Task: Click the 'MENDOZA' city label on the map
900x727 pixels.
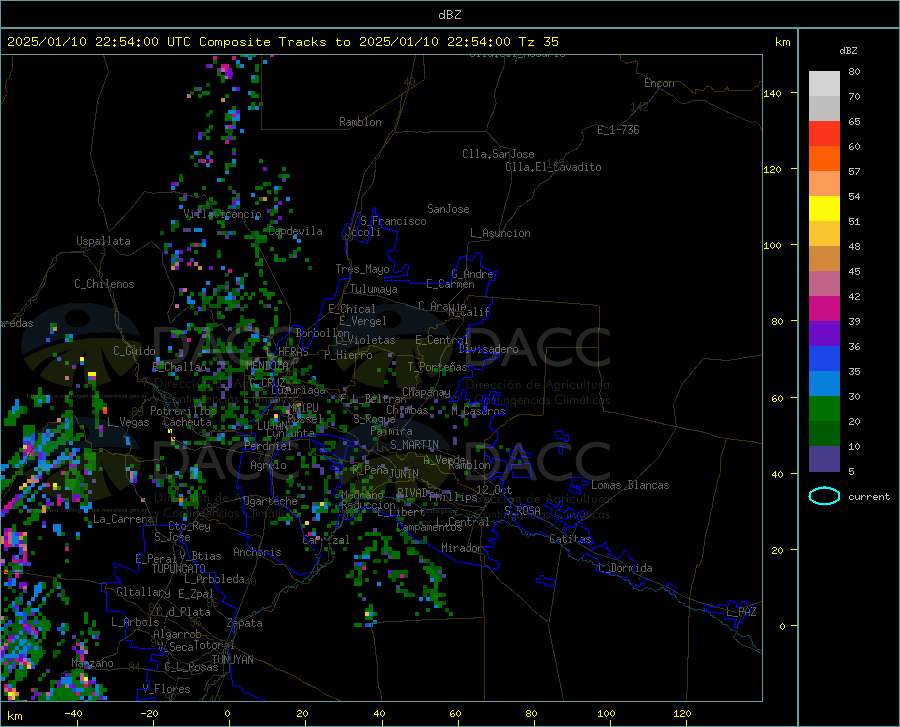Action: [x=266, y=365]
